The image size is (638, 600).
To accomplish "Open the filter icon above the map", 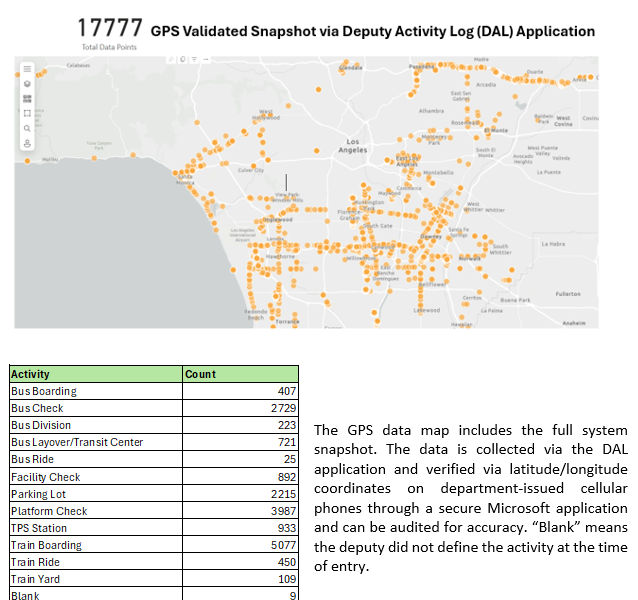I will 192,60.
